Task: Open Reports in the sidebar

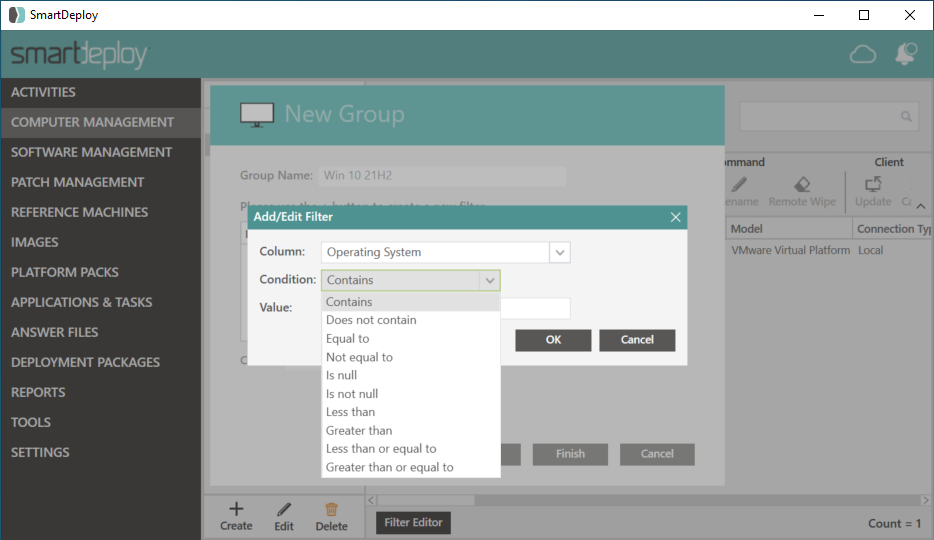Action: 101,392
